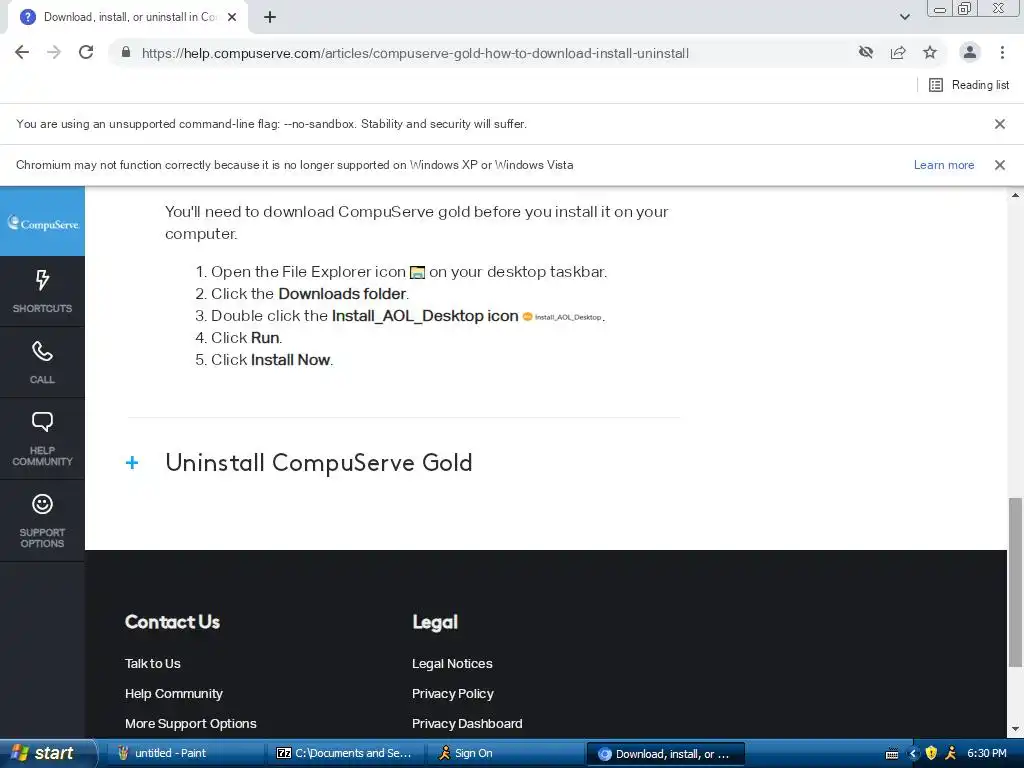
Task: Click the address bar URL field
Action: point(415,54)
